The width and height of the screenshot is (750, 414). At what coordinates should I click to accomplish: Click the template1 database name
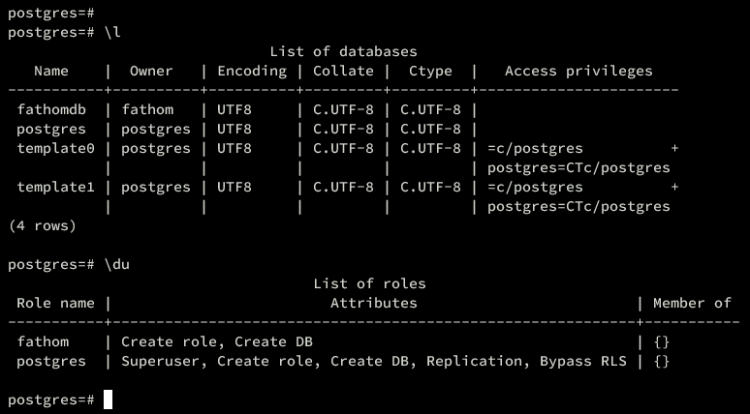[x=56, y=187]
